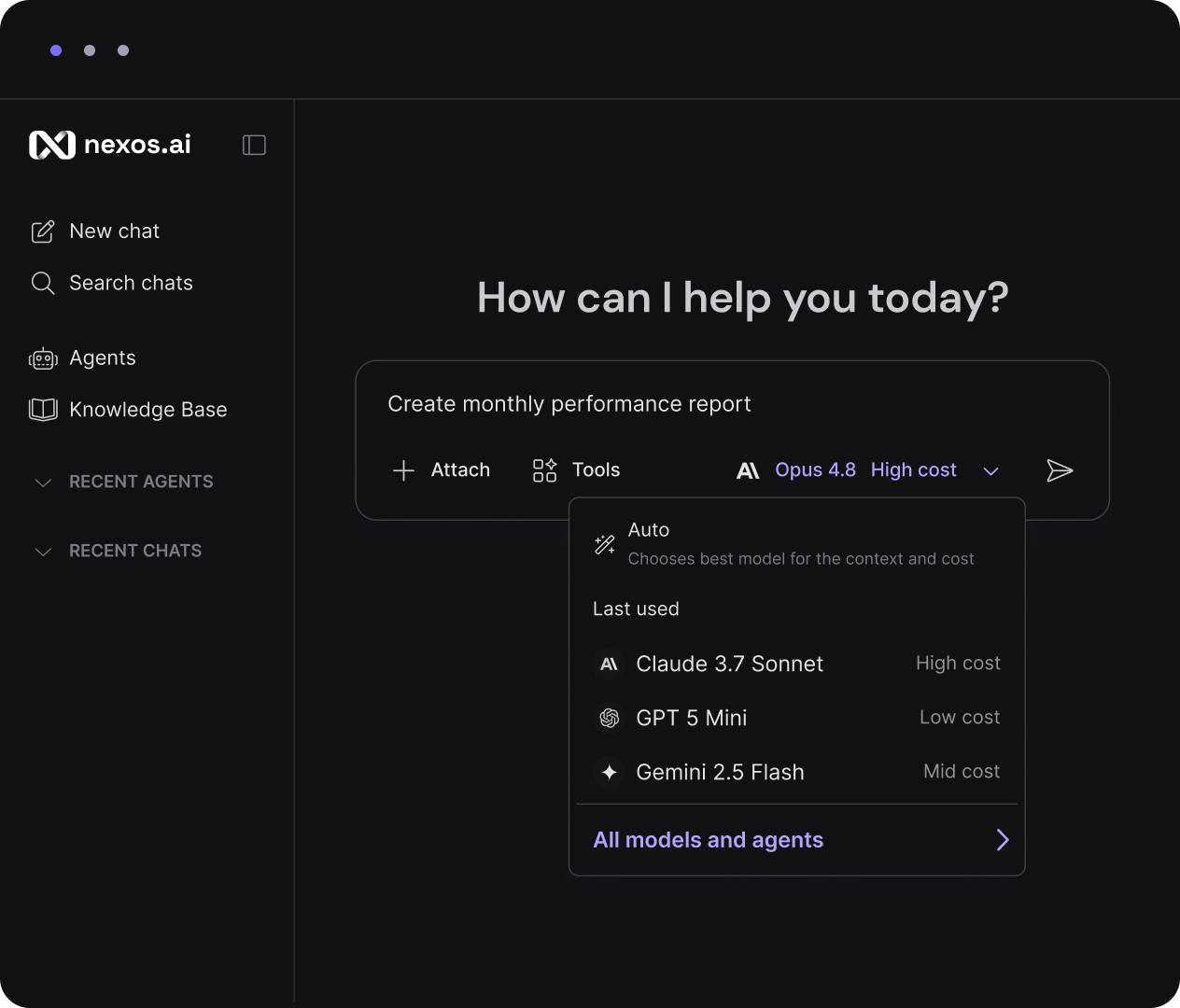Open All models chevron arrow
Screen dimensions: 1180x1008
coord(1003,840)
